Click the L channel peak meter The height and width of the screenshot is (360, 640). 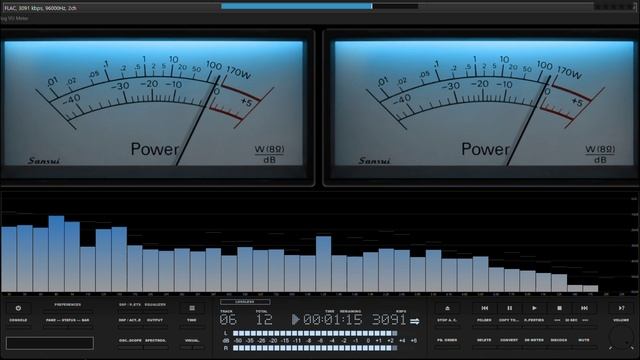pos(315,333)
